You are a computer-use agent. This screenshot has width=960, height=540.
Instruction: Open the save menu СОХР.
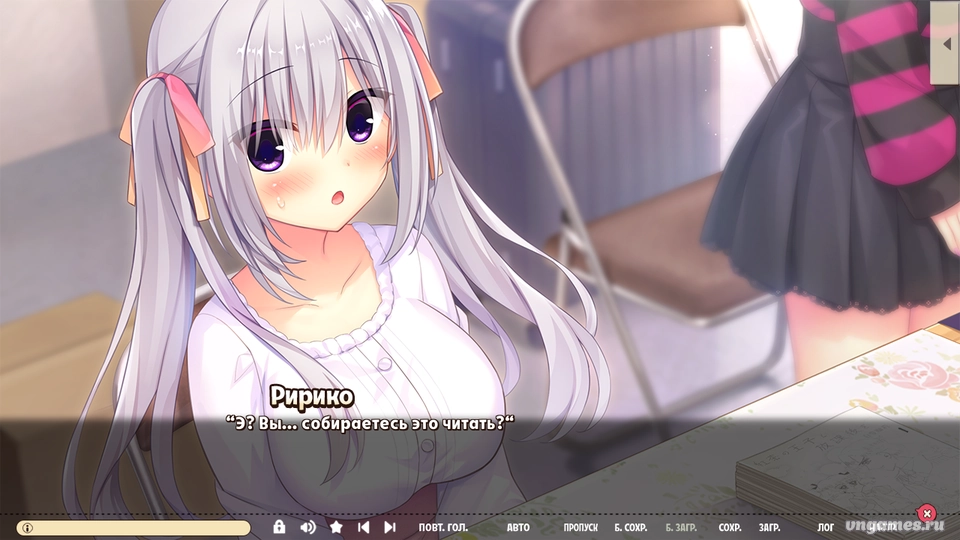pos(730,527)
